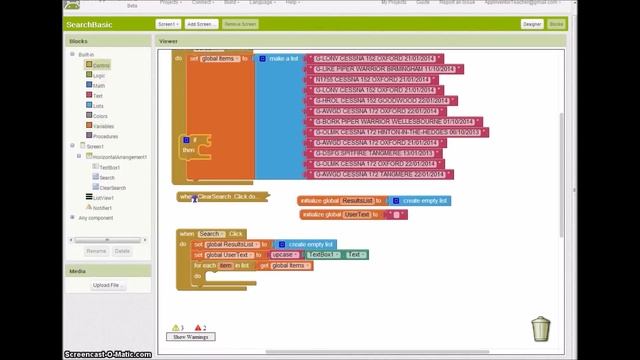This screenshot has height=360, width=640.
Task: Open the Lists blocks drawer
Action: pyautogui.click(x=95, y=106)
